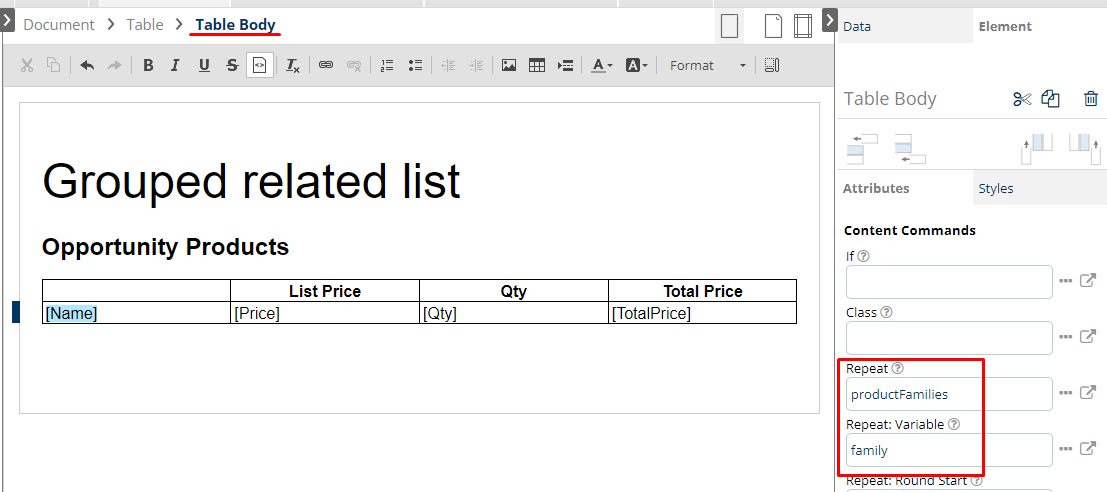Delete Table Body using the trash icon
The height and width of the screenshot is (492, 1107).
(x=1091, y=98)
